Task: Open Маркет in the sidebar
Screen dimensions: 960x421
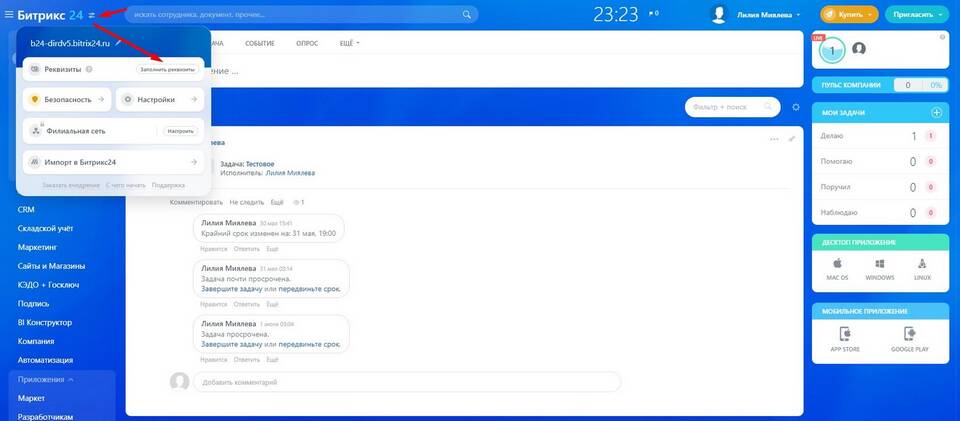Action: click(31, 398)
